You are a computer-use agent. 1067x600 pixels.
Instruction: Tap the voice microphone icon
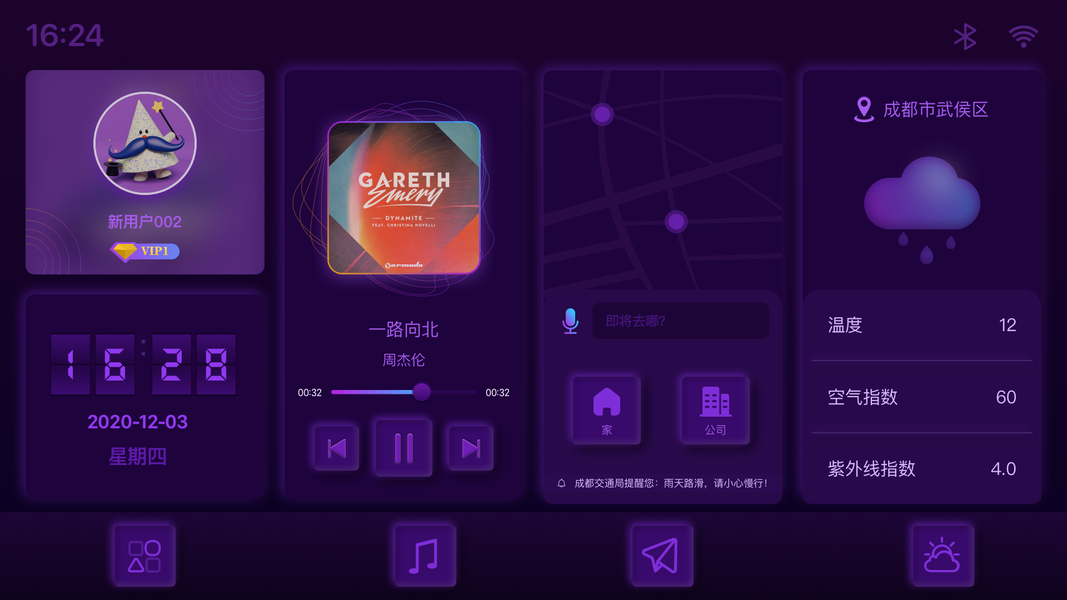(x=570, y=321)
